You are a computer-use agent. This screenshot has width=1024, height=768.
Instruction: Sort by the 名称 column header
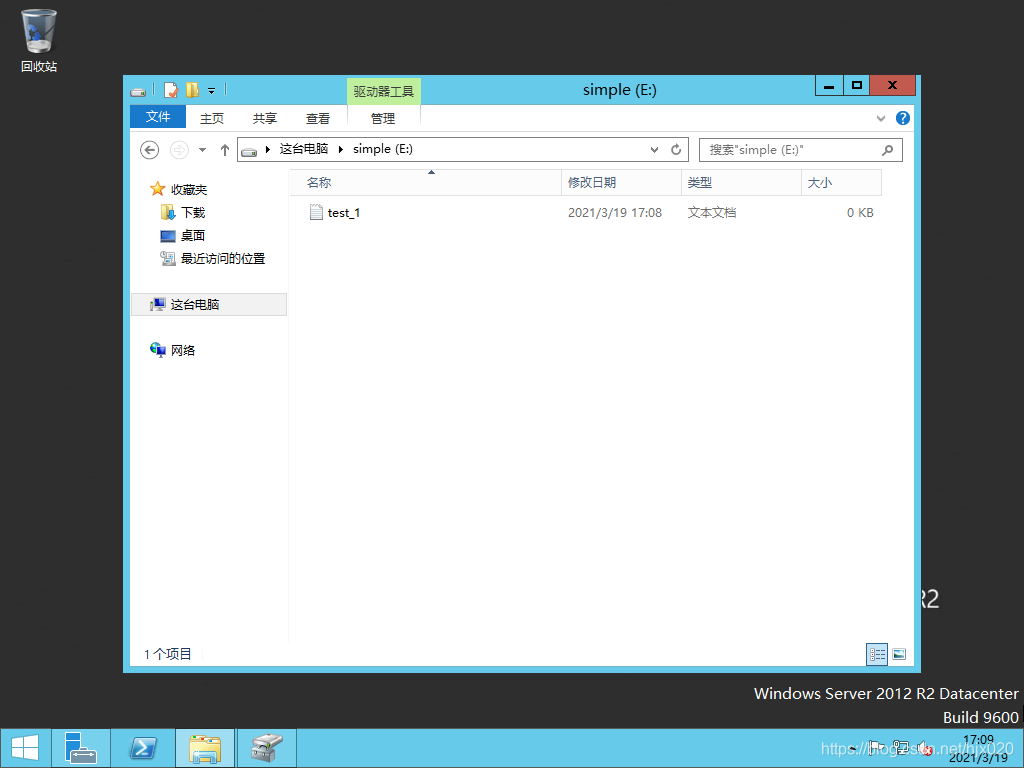point(425,183)
